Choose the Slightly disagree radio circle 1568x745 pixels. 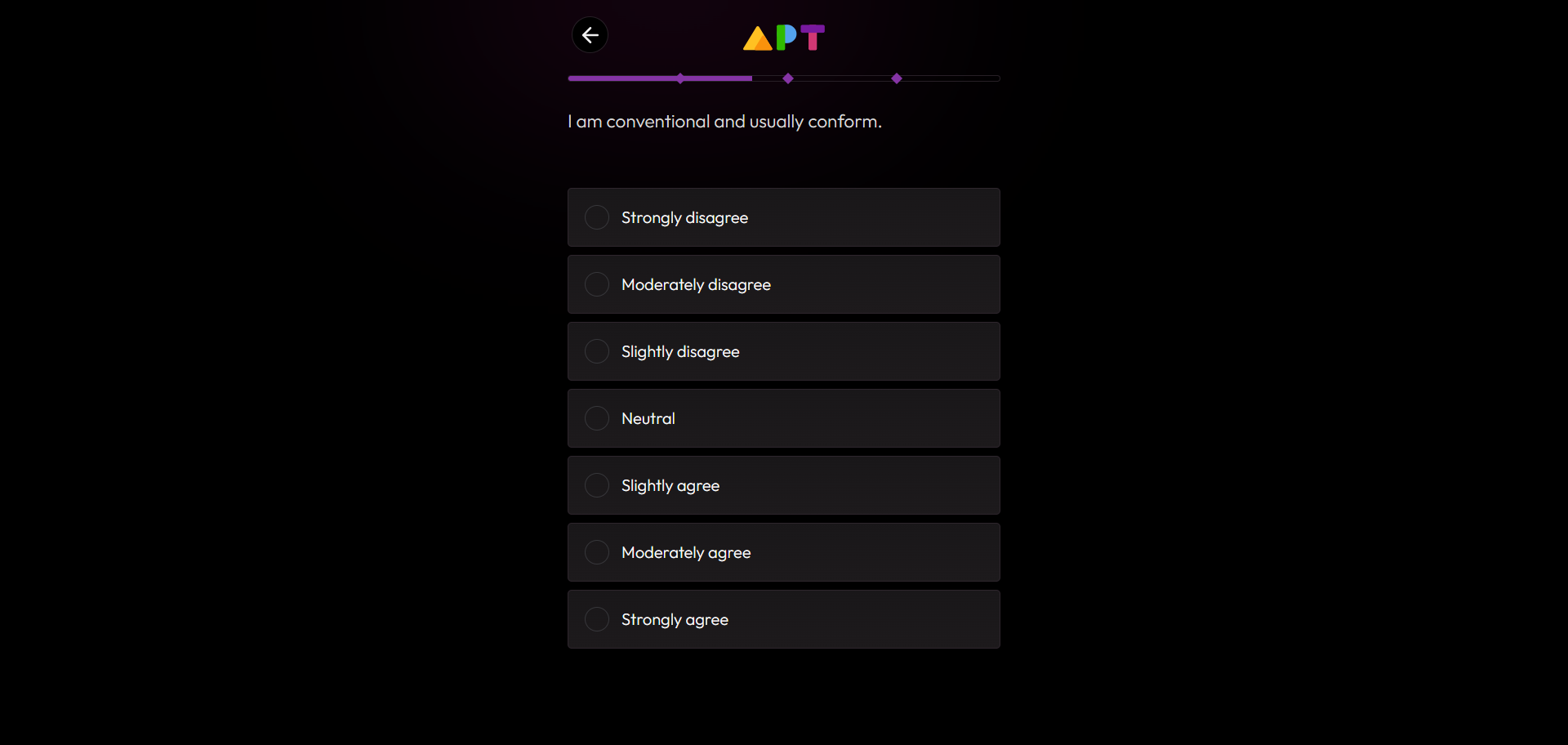click(597, 351)
